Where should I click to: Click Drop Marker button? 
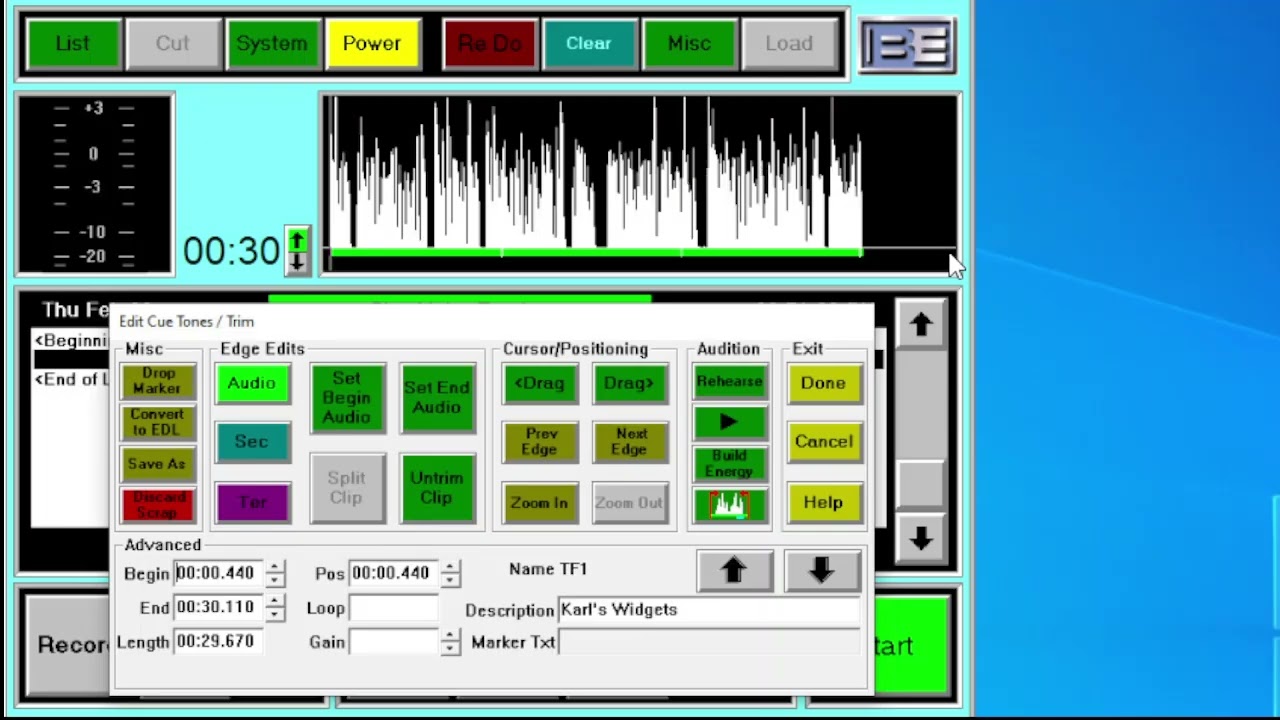(157, 381)
